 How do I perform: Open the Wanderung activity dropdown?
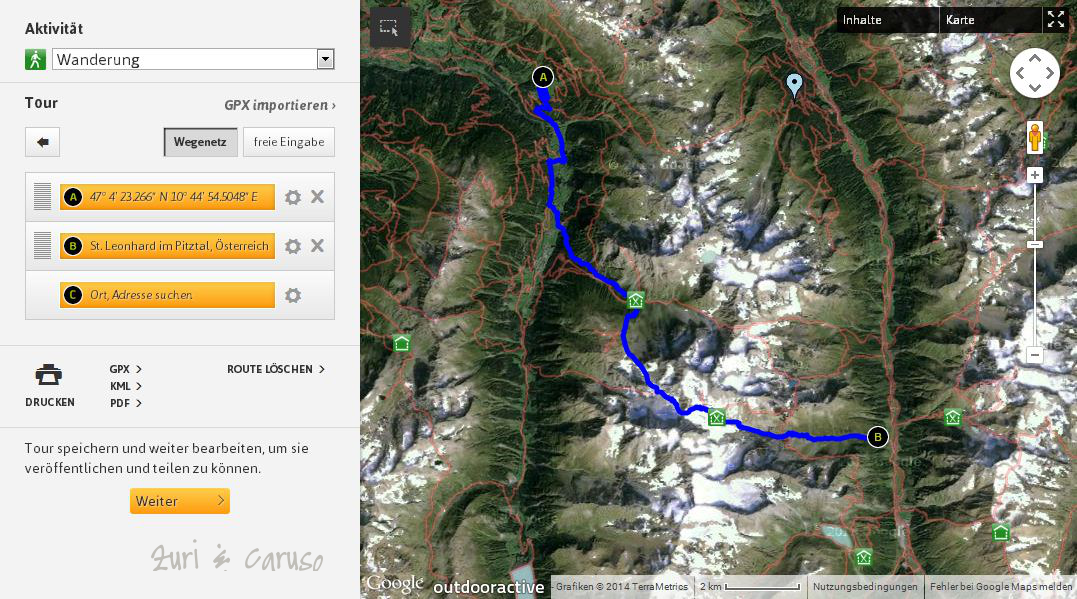point(193,59)
